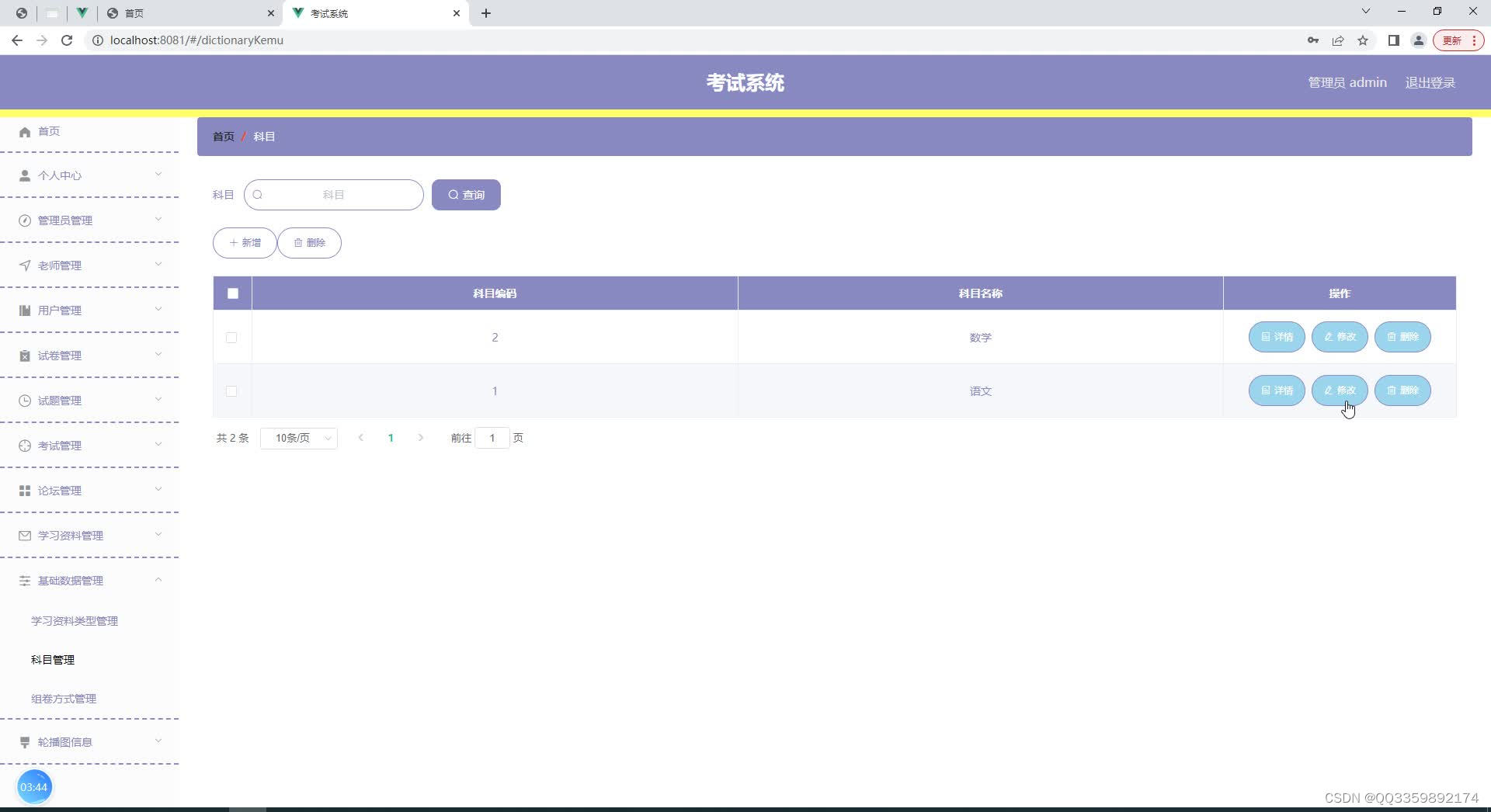1491x812 pixels.
Task: Toggle the browser side panel icon
Action: point(1394,40)
